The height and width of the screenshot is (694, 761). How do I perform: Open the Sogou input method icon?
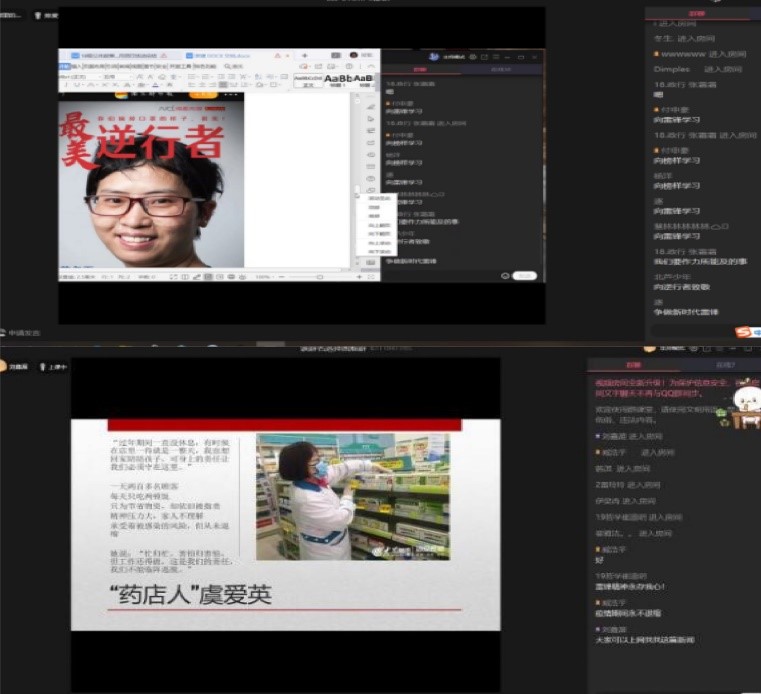pos(743,331)
